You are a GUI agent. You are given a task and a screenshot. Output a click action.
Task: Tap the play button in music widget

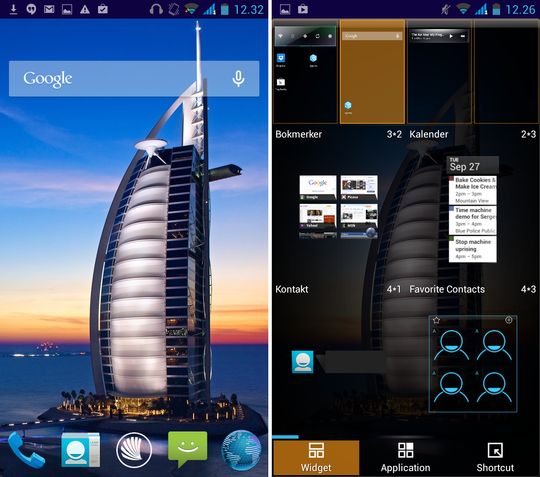pos(451,36)
